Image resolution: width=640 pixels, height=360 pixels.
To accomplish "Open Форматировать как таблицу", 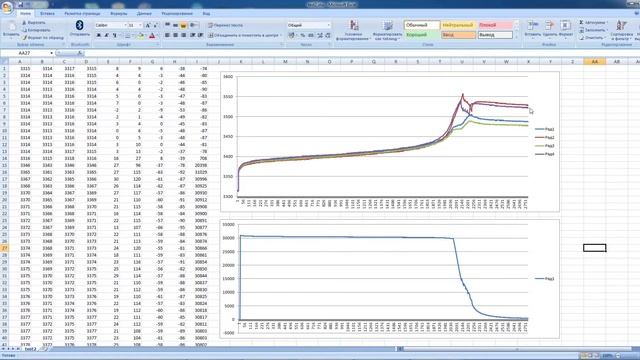I will click(387, 30).
